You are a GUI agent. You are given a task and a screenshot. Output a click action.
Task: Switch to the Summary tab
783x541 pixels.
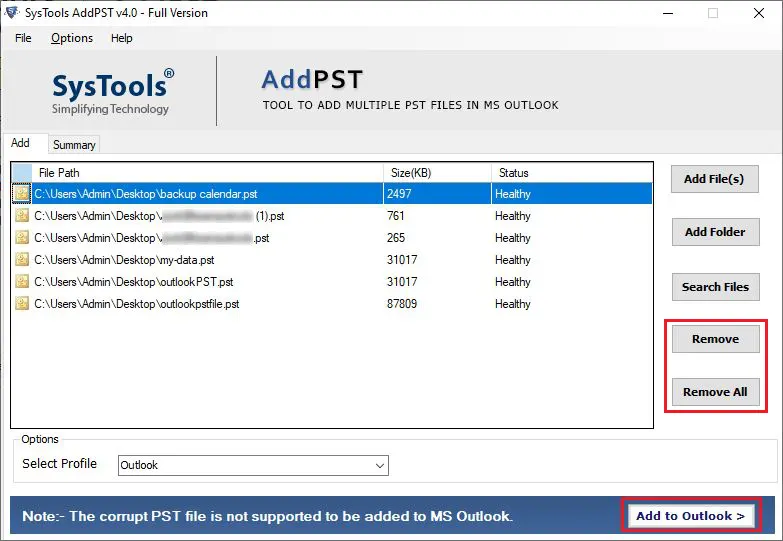click(74, 144)
